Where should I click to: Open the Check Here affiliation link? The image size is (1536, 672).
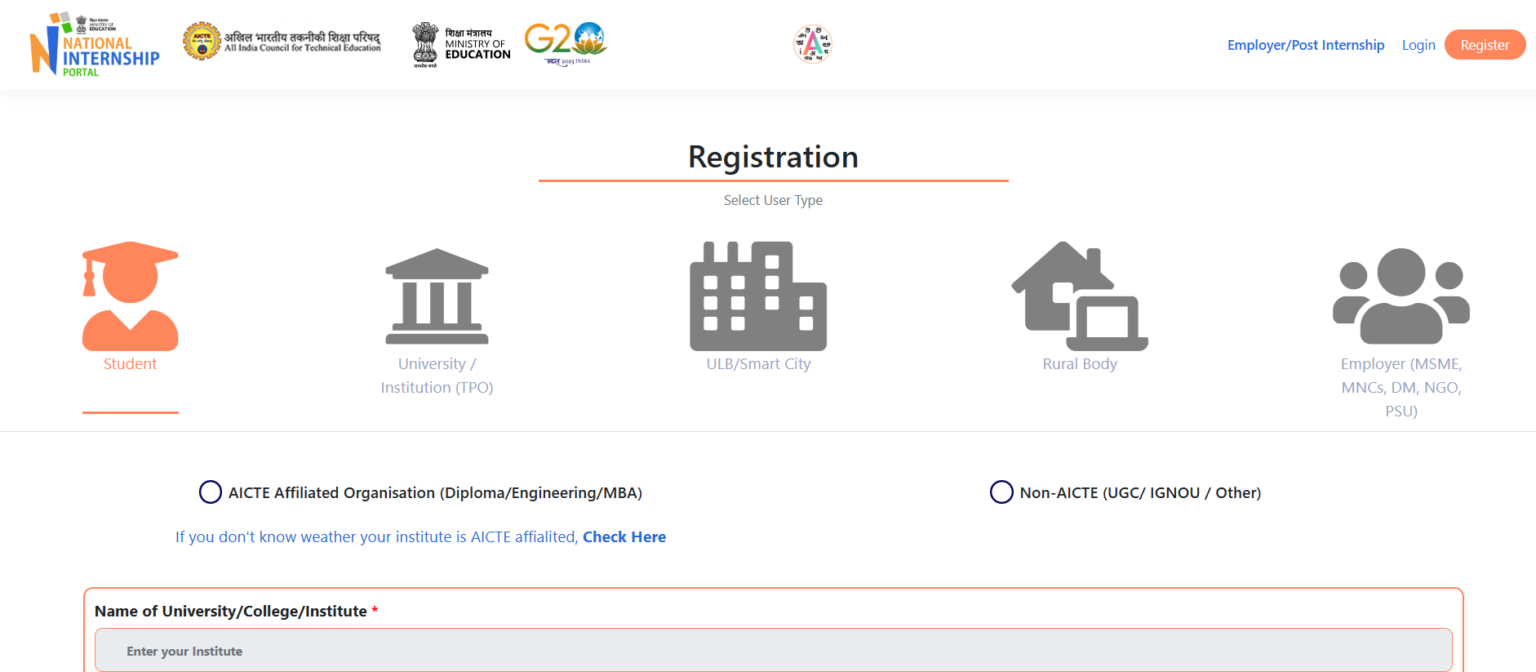(624, 536)
